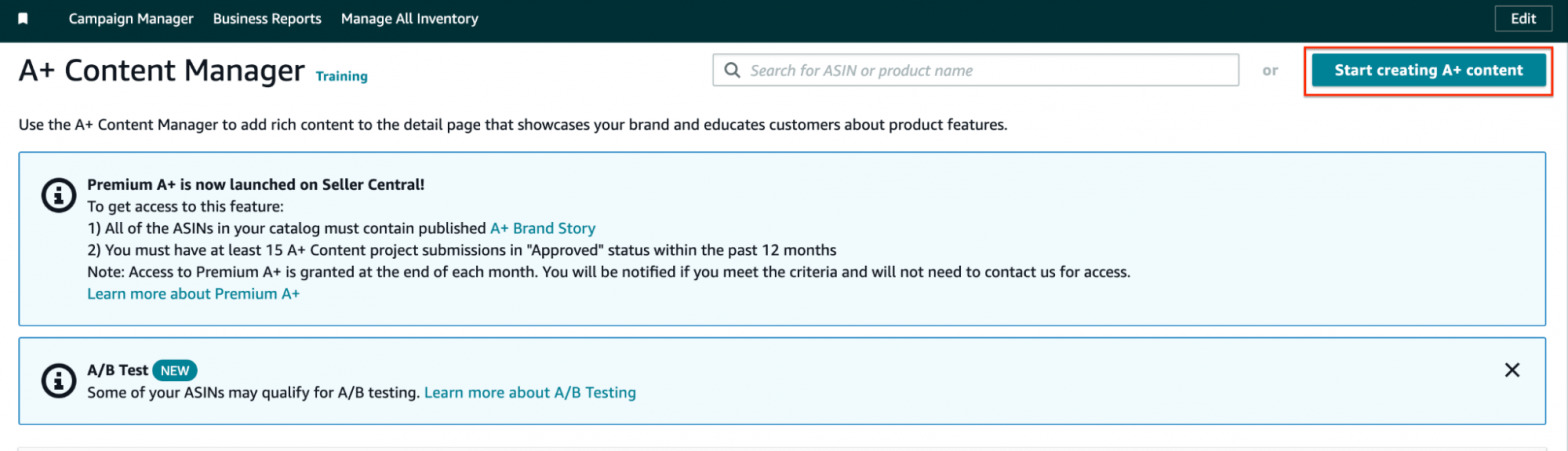This screenshot has width=1568, height=451.
Task: Open the Training link beside the page title
Action: pos(342,76)
